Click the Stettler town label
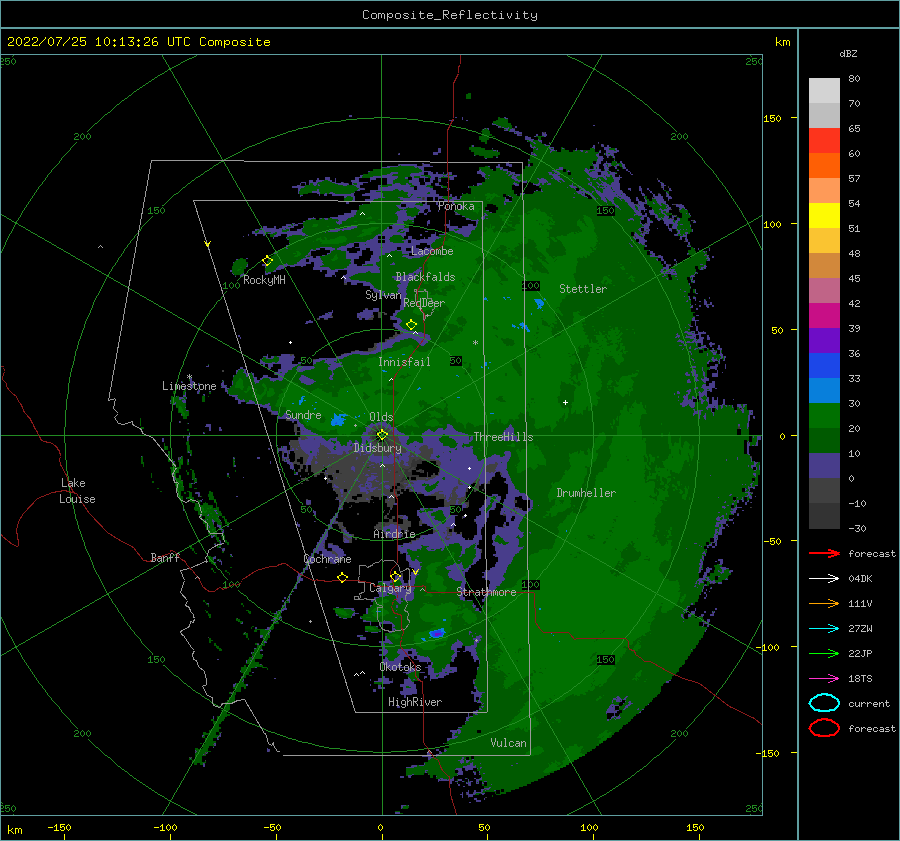Screen dimensions: 900x841 583,289
